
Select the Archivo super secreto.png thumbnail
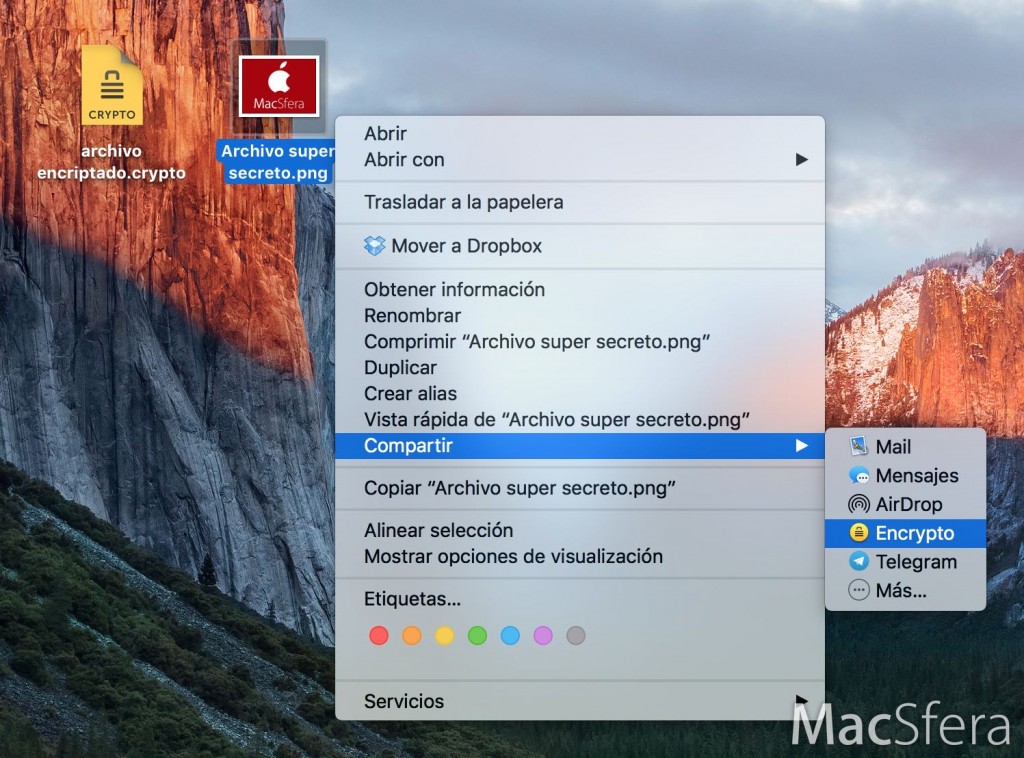279,86
